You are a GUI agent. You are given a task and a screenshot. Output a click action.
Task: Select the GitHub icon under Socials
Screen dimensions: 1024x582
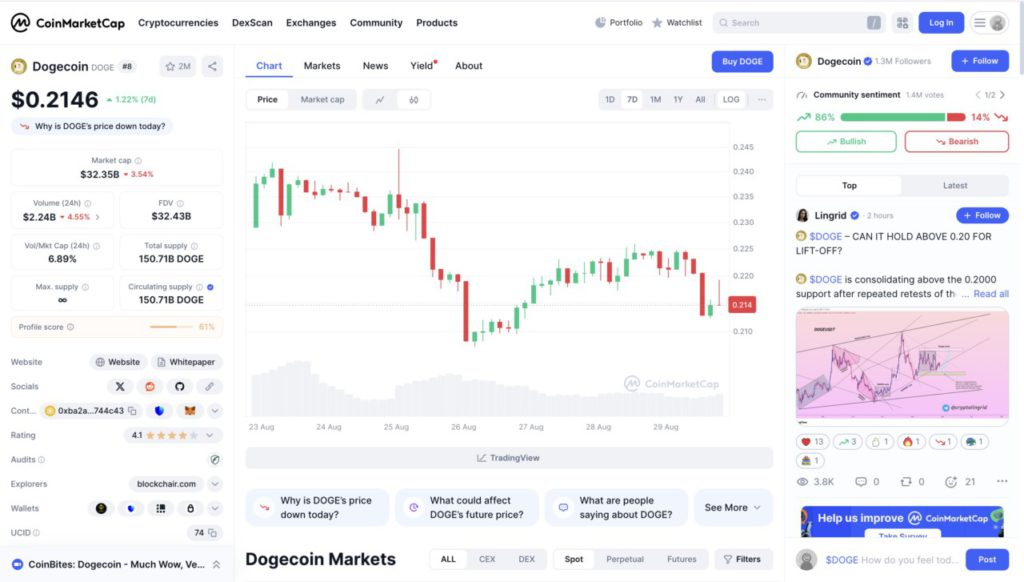(179, 386)
